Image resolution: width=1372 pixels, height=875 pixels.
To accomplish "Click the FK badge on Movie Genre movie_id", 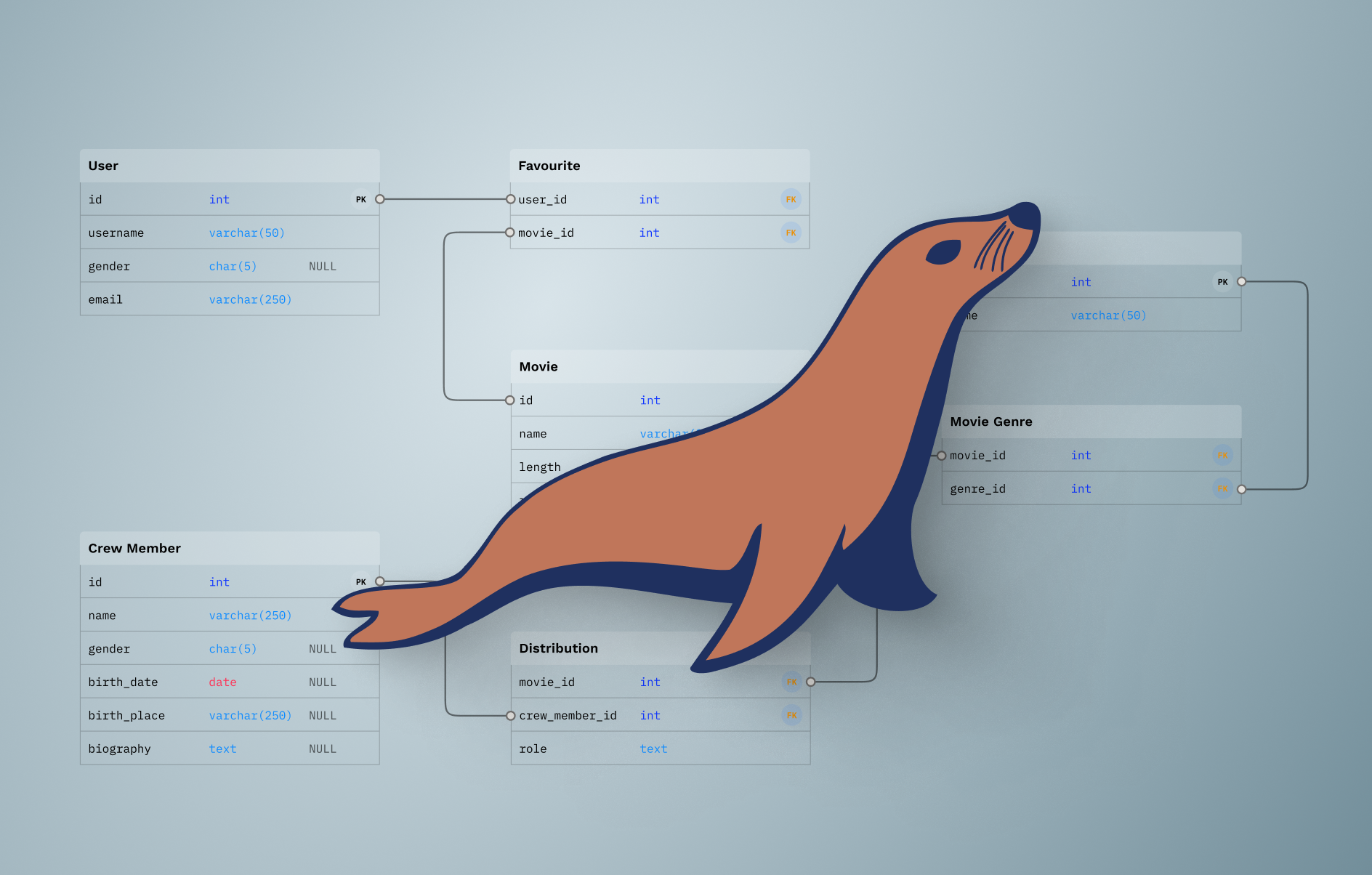I will [x=1223, y=455].
